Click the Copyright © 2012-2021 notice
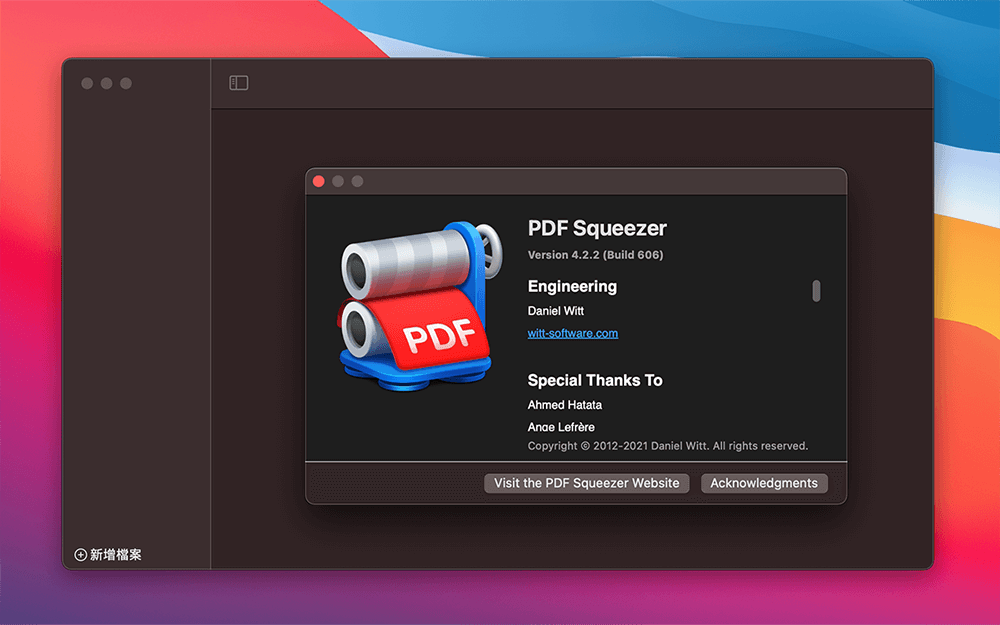Screen dimensions: 1000x625 (x=668, y=446)
